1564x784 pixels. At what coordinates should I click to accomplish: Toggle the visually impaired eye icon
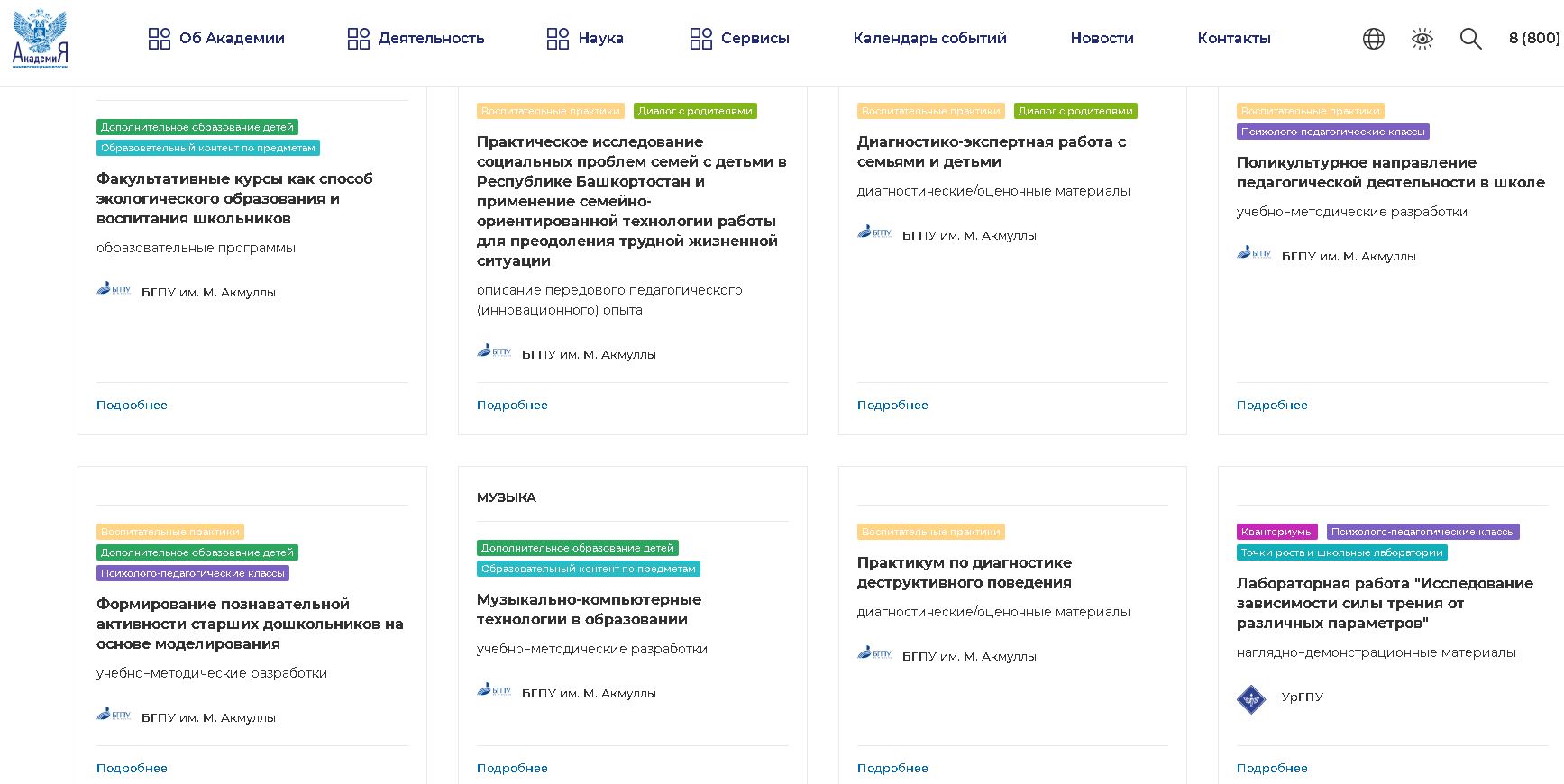(1422, 39)
